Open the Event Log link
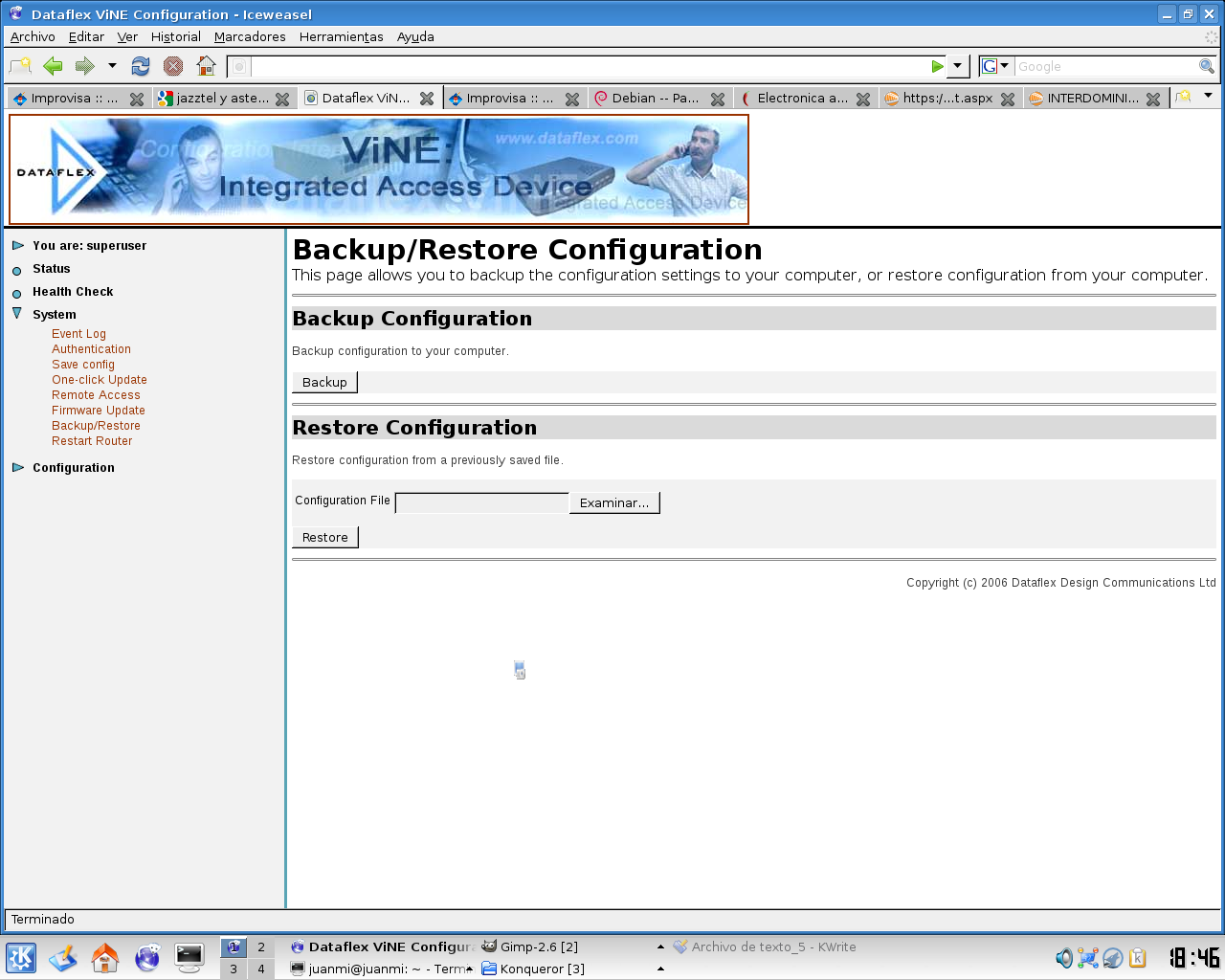1225x980 pixels. 78,334
